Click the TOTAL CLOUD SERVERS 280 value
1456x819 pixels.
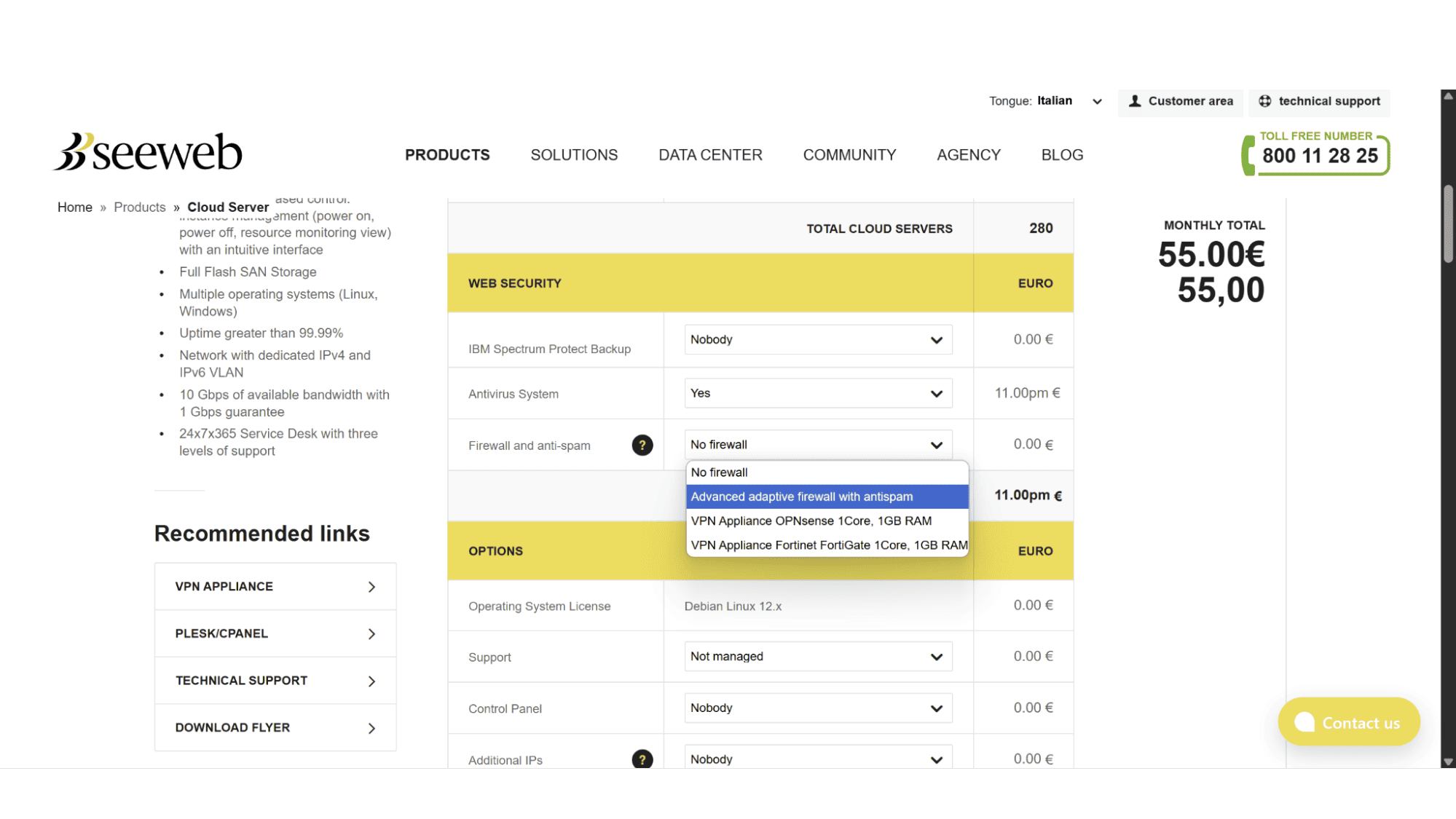(1041, 229)
